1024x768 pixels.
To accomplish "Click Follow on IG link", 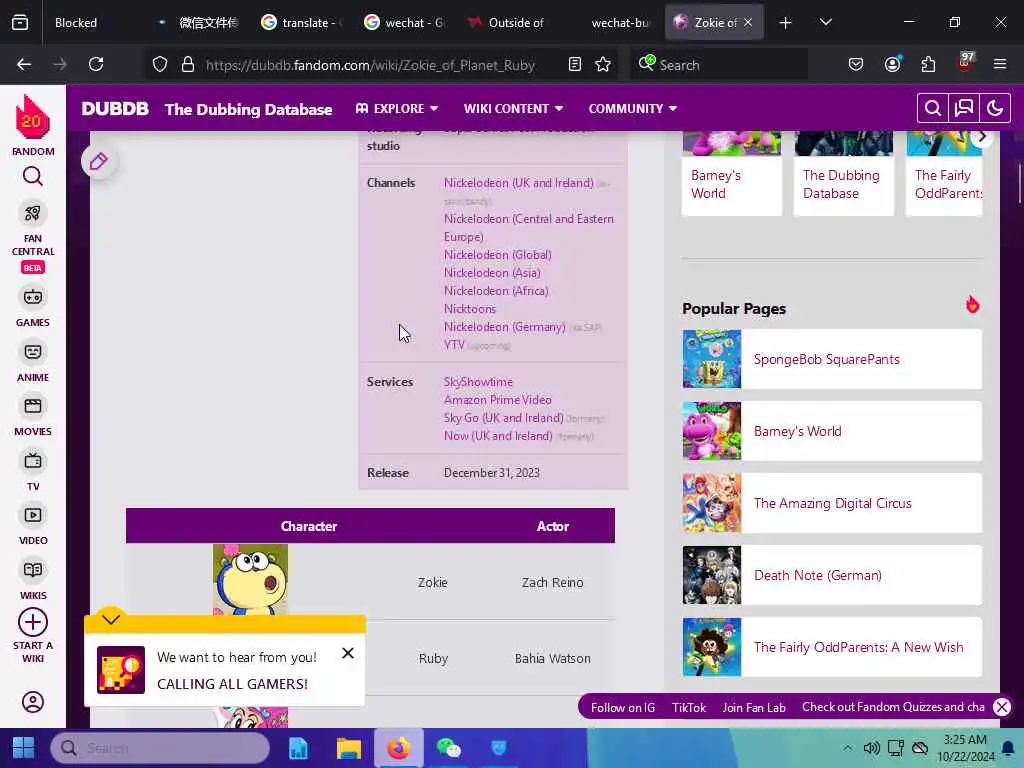I will click(622, 707).
